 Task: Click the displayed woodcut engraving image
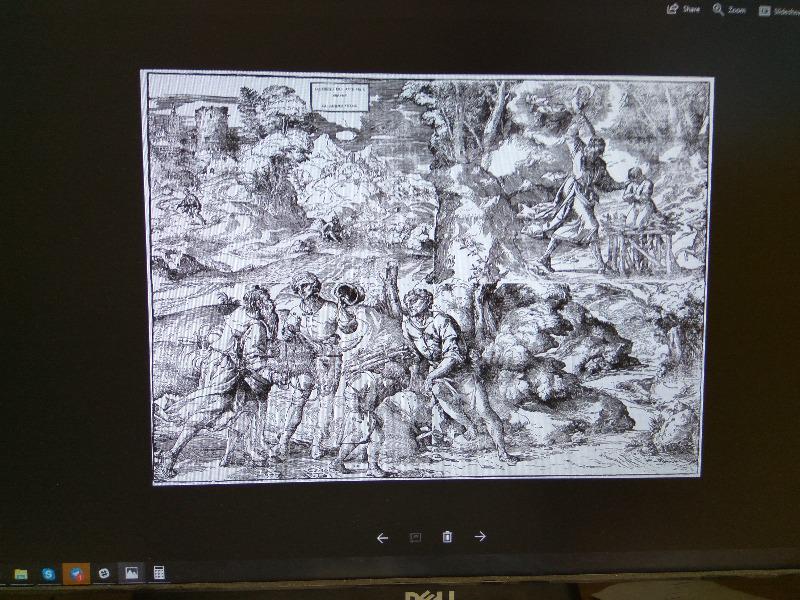coord(427,277)
